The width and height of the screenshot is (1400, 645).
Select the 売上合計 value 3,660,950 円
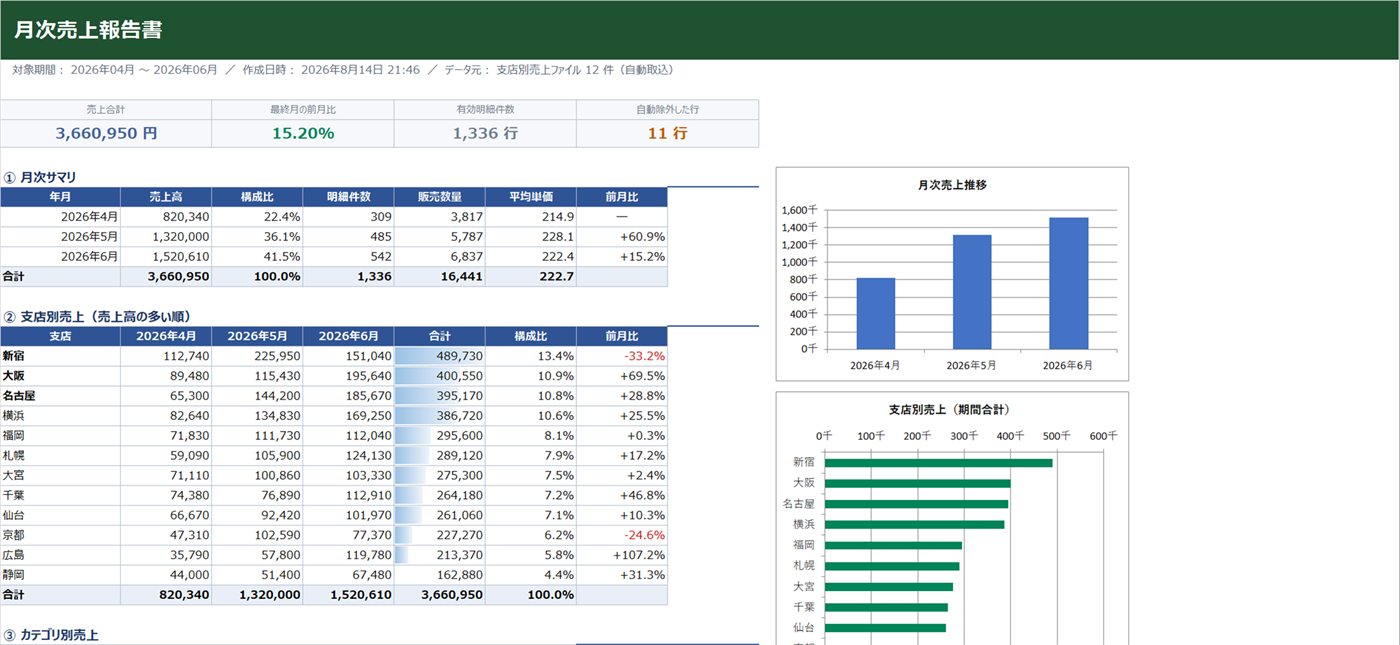(x=106, y=133)
